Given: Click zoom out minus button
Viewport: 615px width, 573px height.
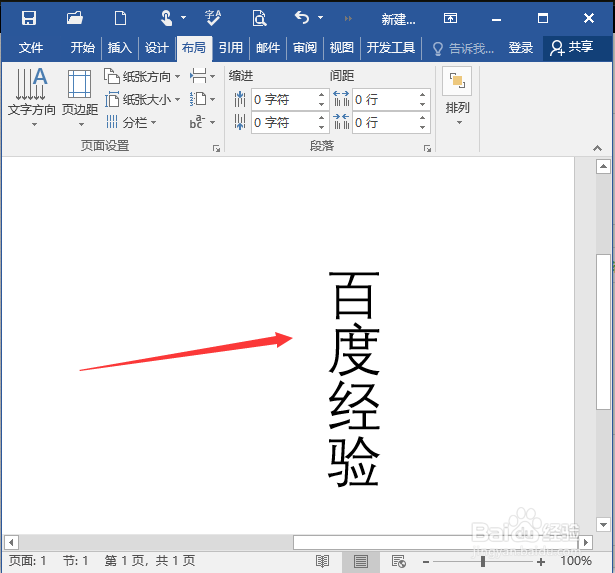Looking at the screenshot, I should [426, 562].
